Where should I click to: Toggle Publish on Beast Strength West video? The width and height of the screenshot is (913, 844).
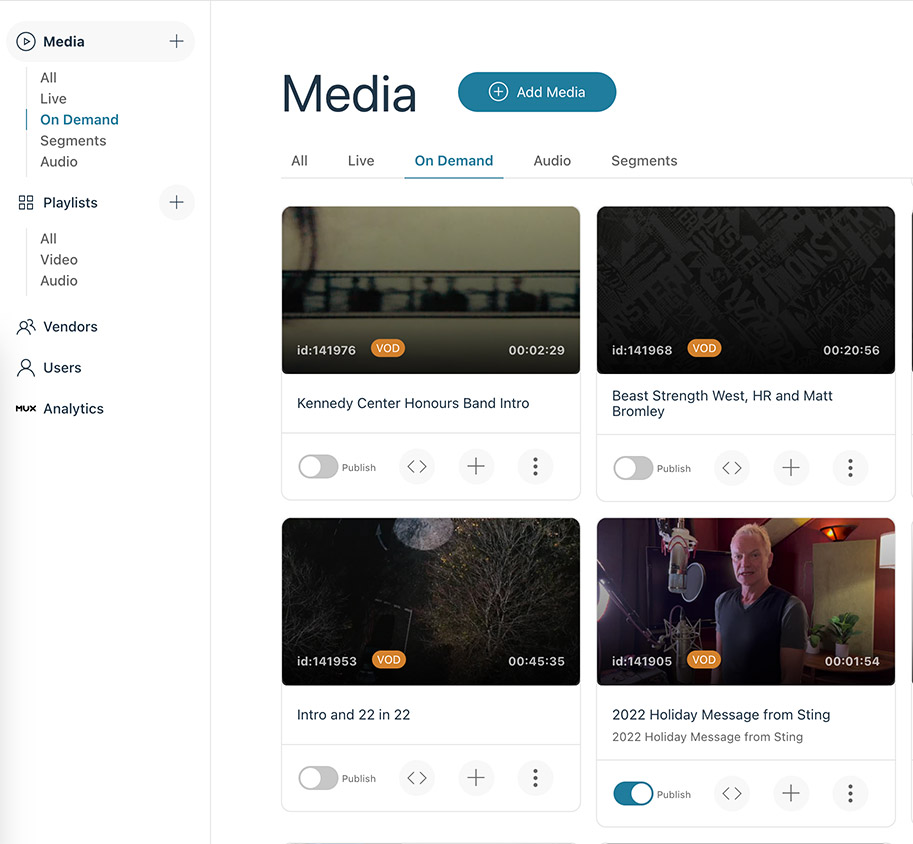click(633, 468)
